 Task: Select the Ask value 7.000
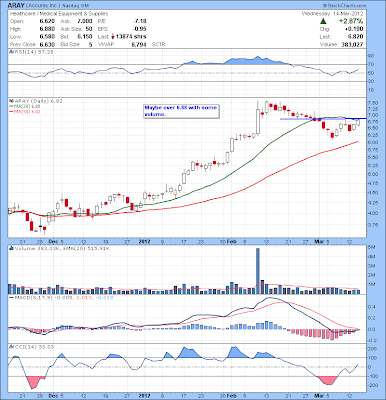[84, 21]
